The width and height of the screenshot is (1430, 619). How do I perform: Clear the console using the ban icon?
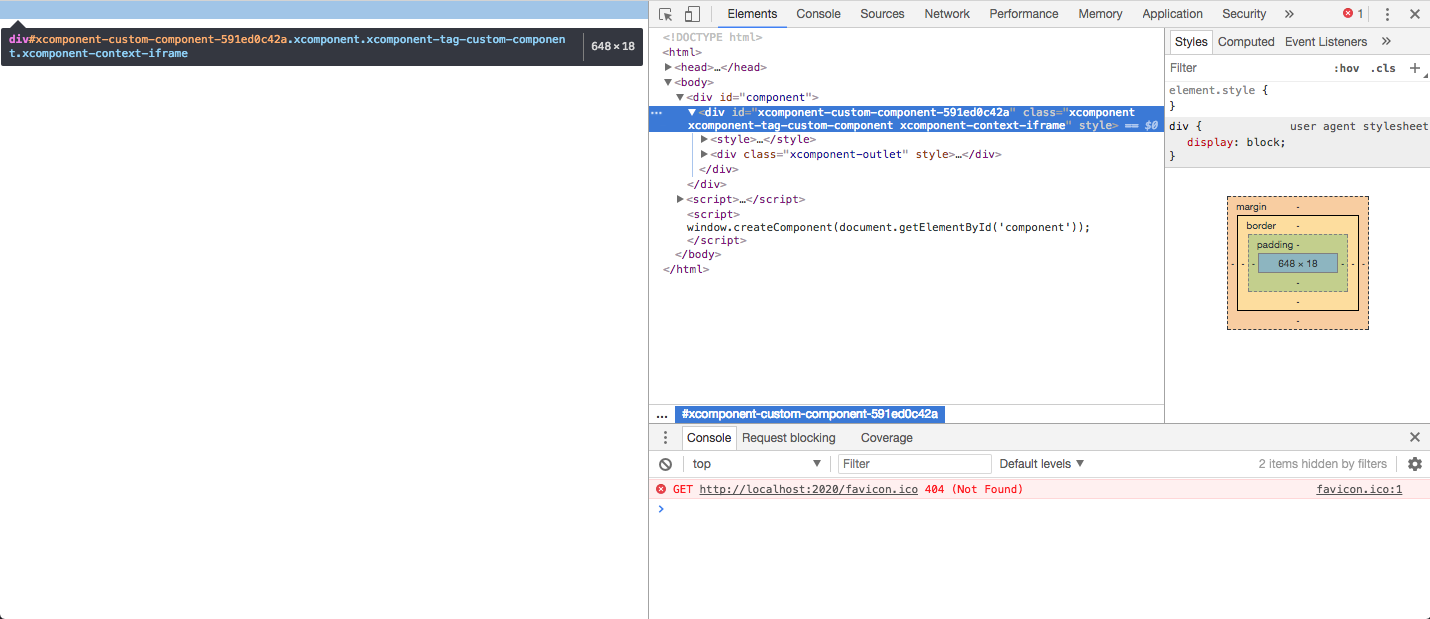662,463
